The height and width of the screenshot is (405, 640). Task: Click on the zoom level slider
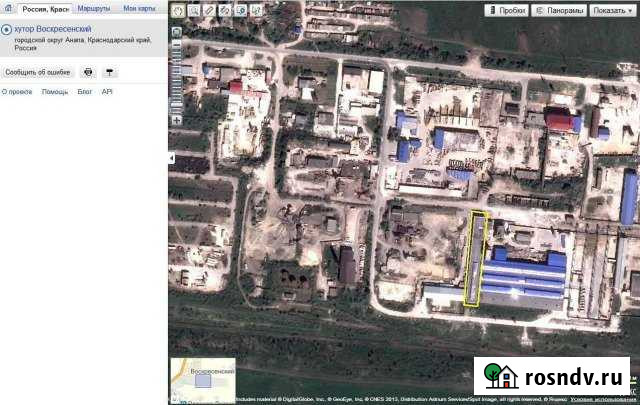pos(176,75)
